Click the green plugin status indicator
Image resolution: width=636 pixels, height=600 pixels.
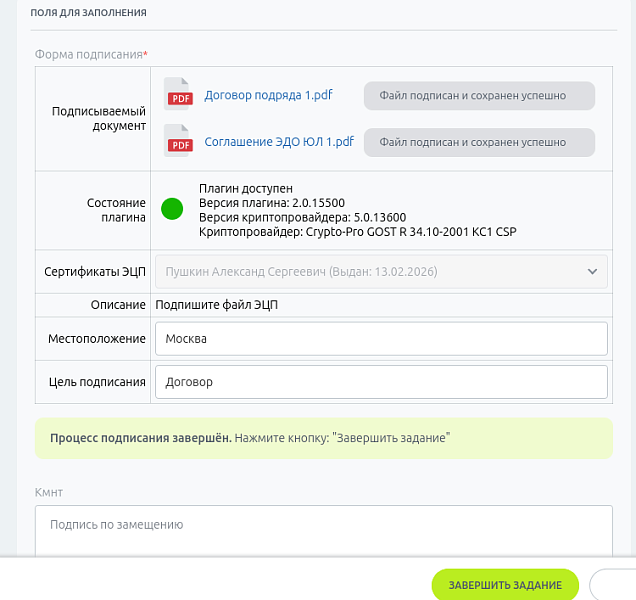pyautogui.click(x=172, y=209)
